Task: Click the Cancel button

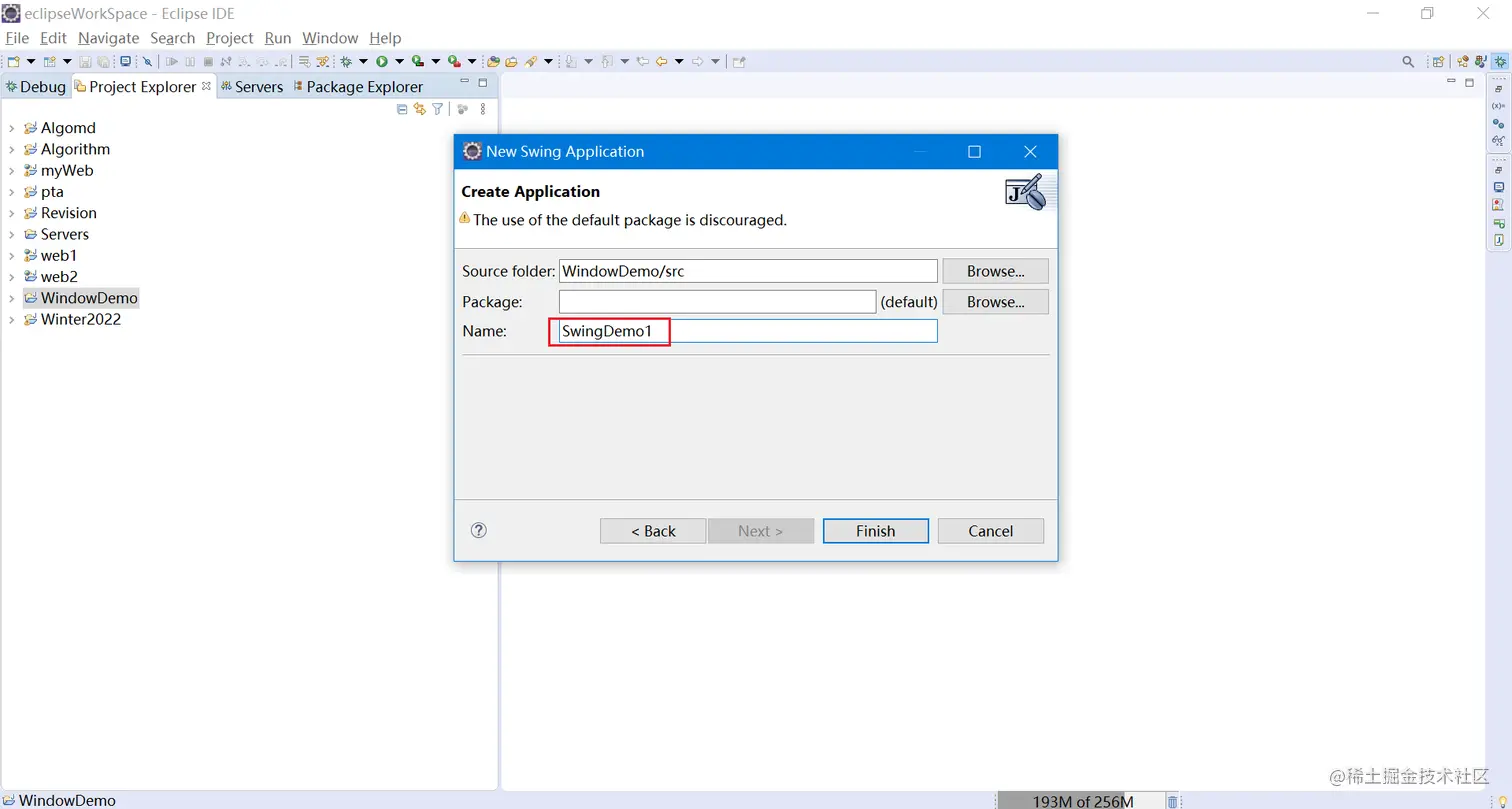Action: (990, 531)
